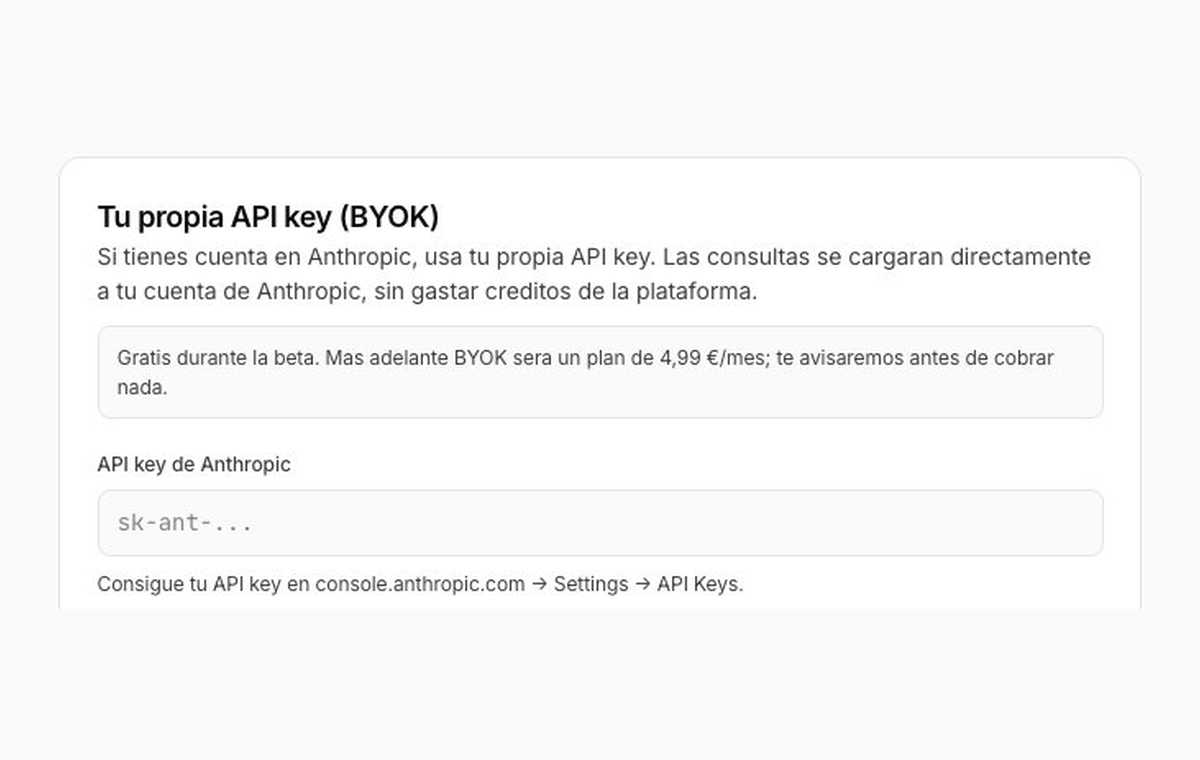Click the "Gratis durante la beta" notice box
The width and height of the screenshot is (1200, 760).
pyautogui.click(x=600, y=372)
